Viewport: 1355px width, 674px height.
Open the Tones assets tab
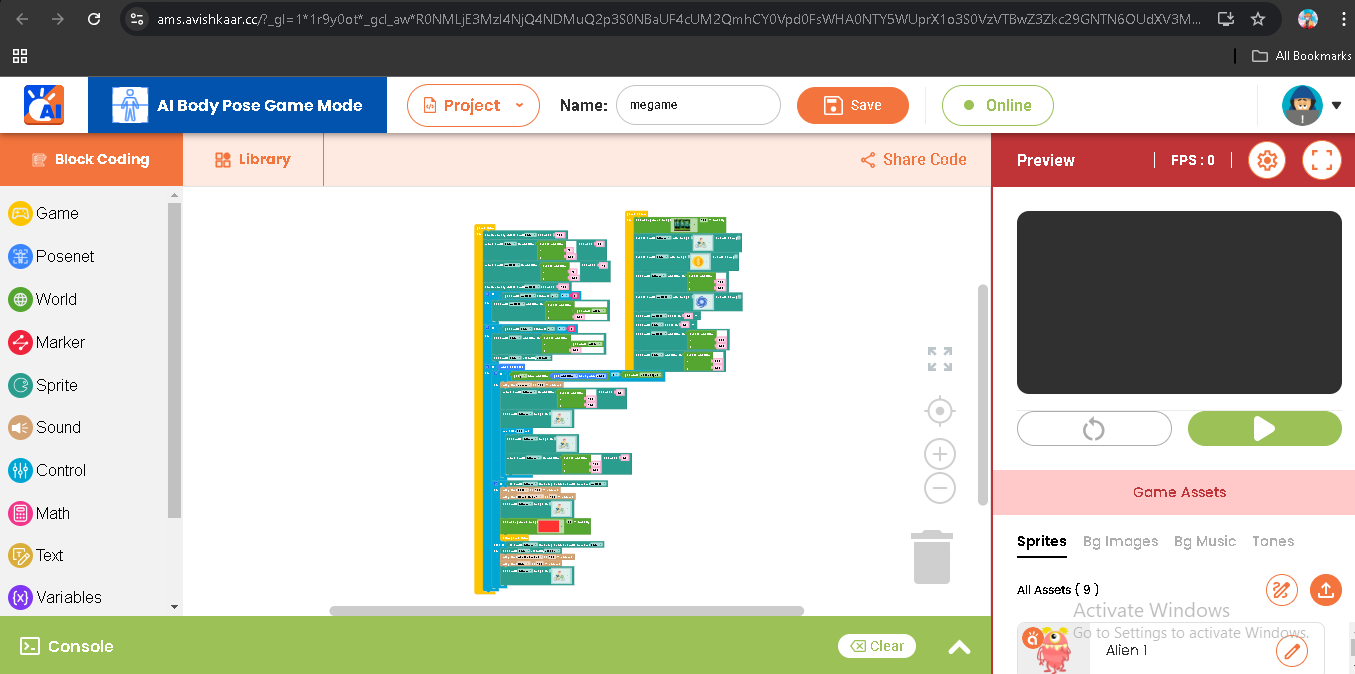click(x=1273, y=541)
